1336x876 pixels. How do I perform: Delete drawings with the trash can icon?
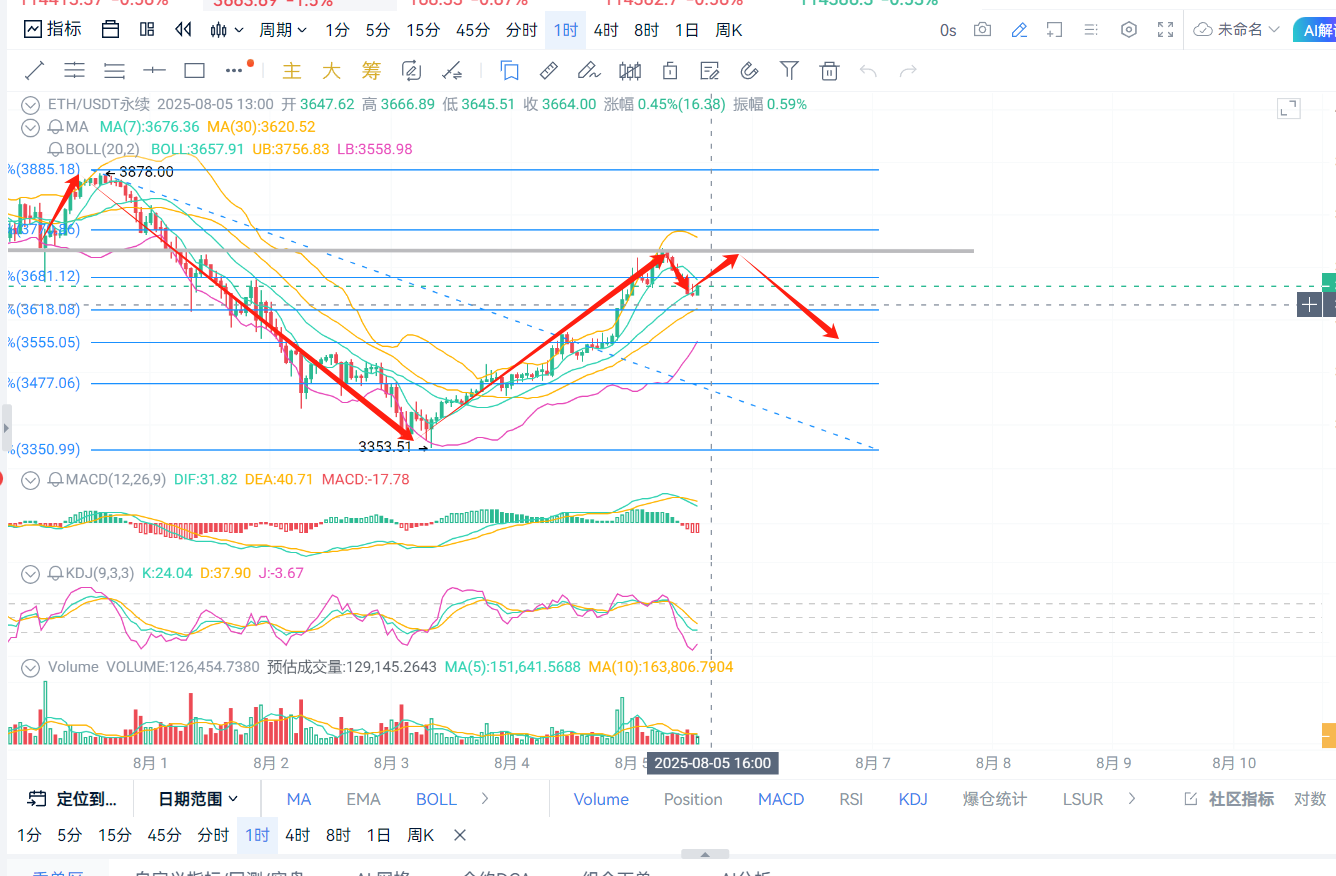click(x=828, y=71)
